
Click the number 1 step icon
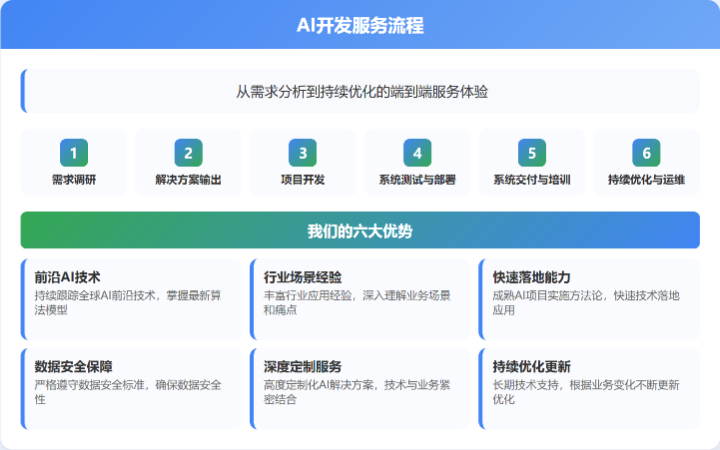(x=73, y=152)
